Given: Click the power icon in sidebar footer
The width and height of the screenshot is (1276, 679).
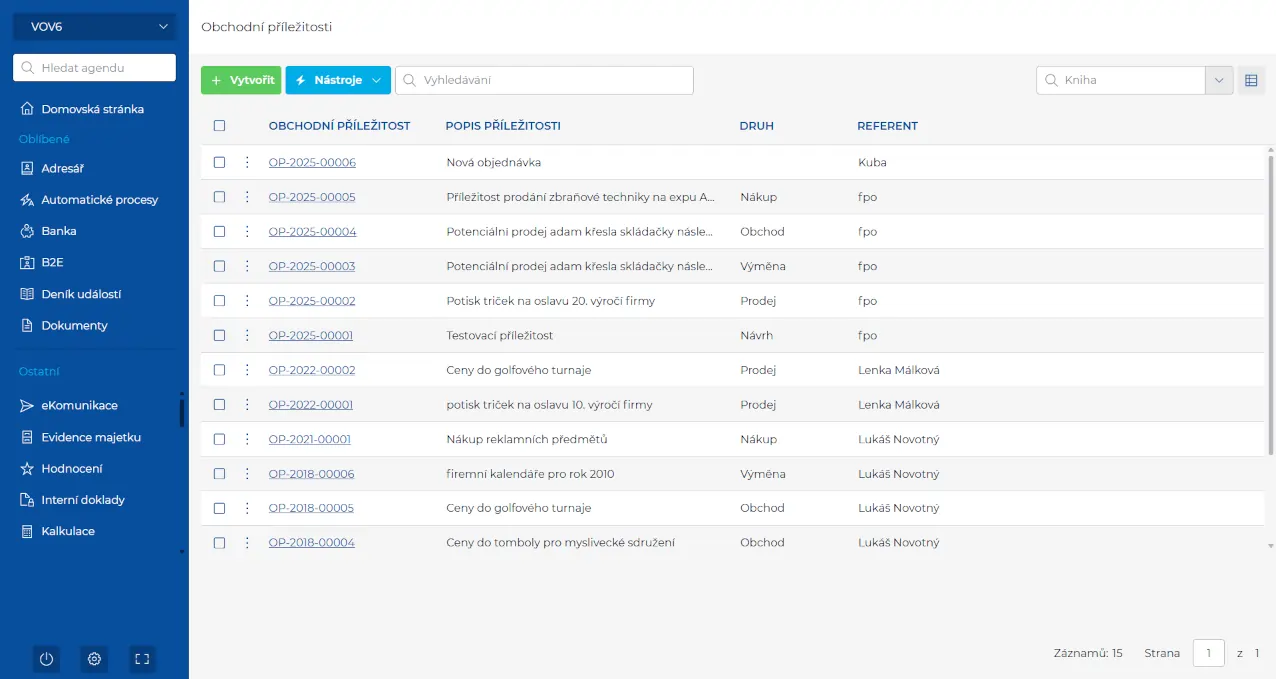Looking at the screenshot, I should pyautogui.click(x=46, y=659).
